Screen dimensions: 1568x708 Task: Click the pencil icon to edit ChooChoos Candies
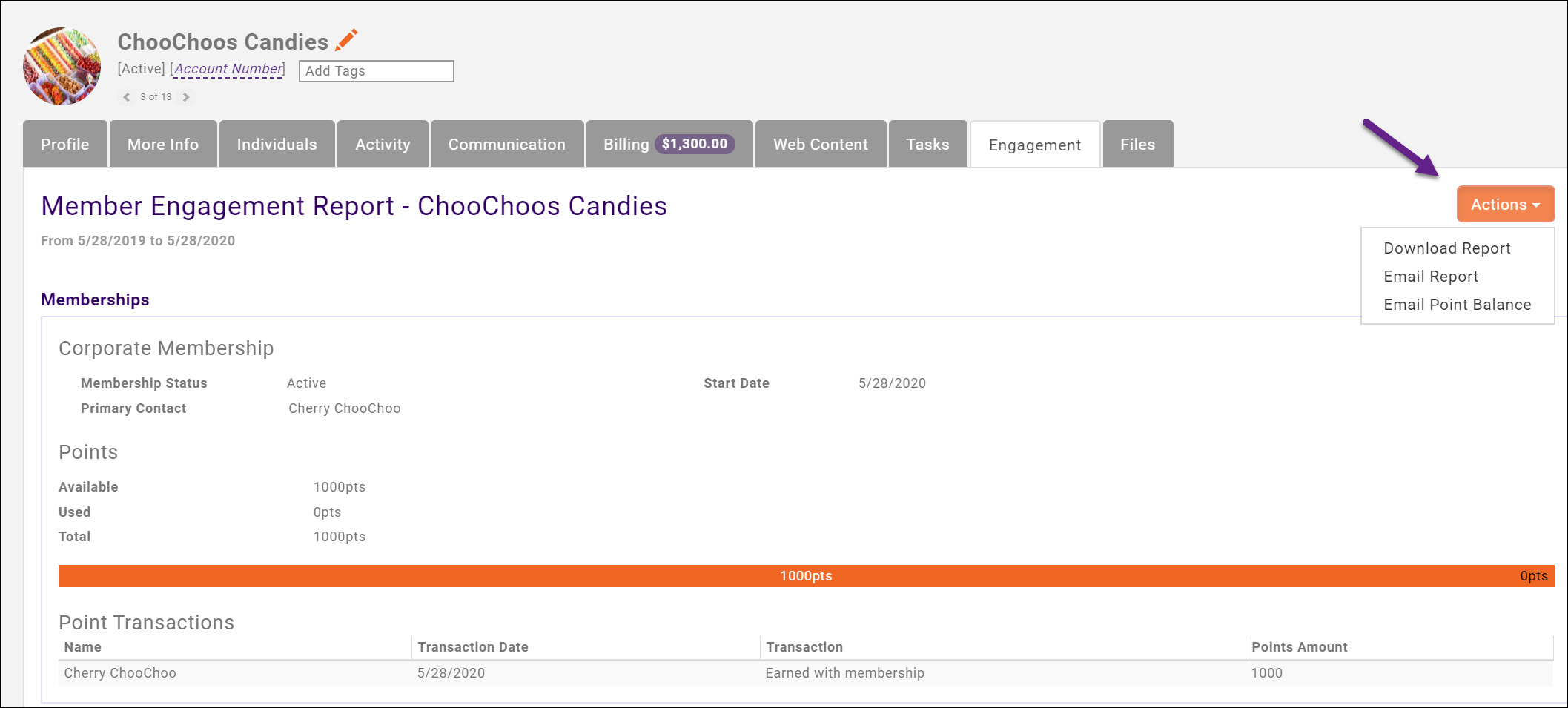click(346, 41)
